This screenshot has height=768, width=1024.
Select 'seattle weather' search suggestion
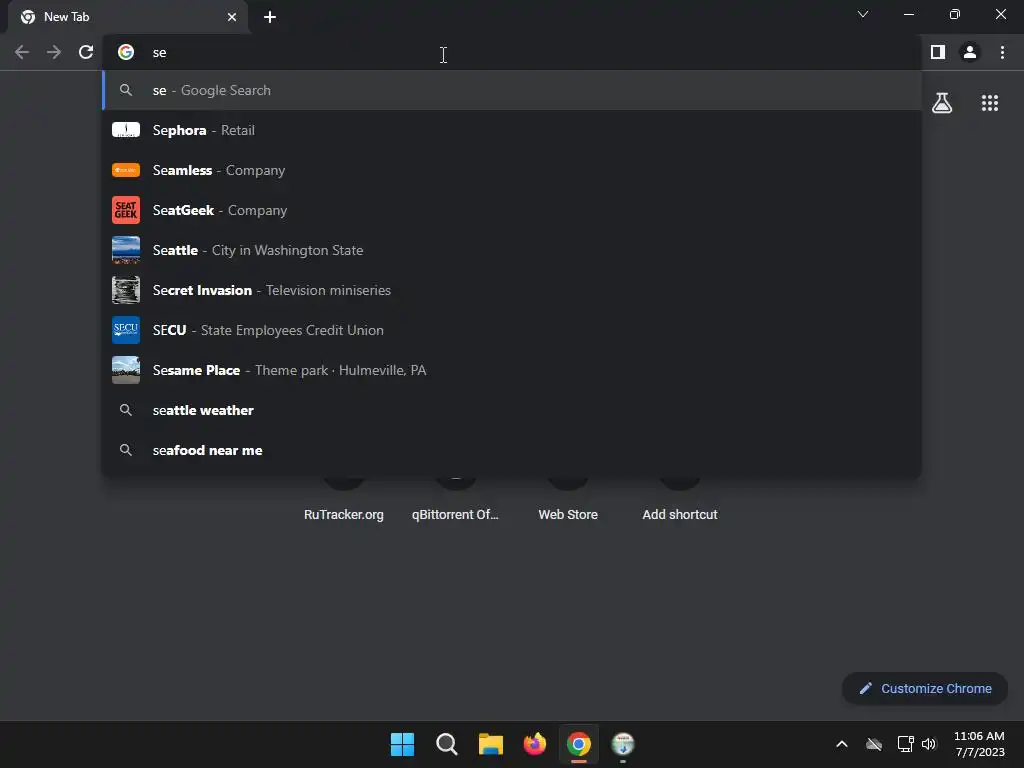(x=512, y=410)
